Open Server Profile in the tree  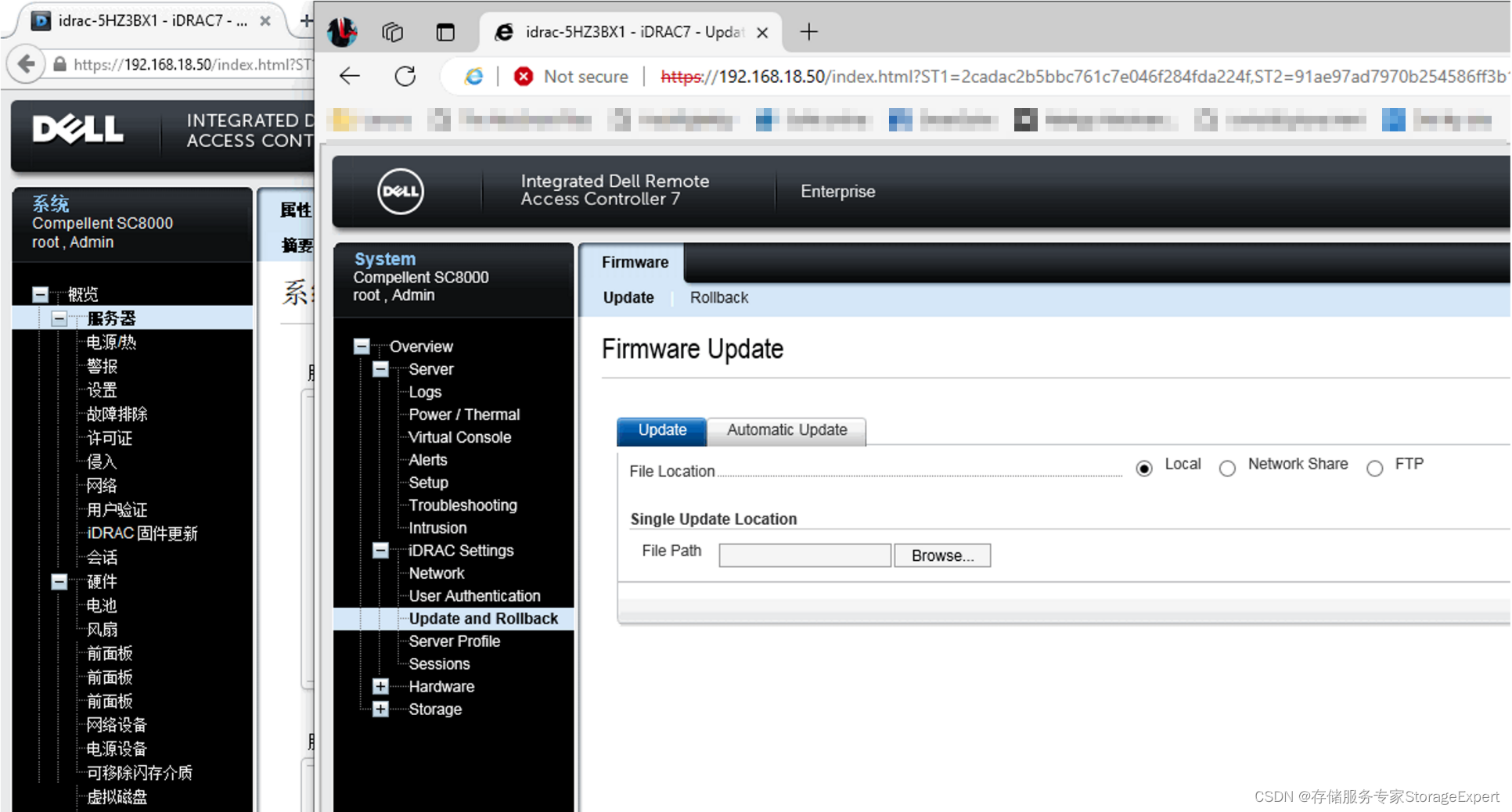pyautogui.click(x=455, y=641)
